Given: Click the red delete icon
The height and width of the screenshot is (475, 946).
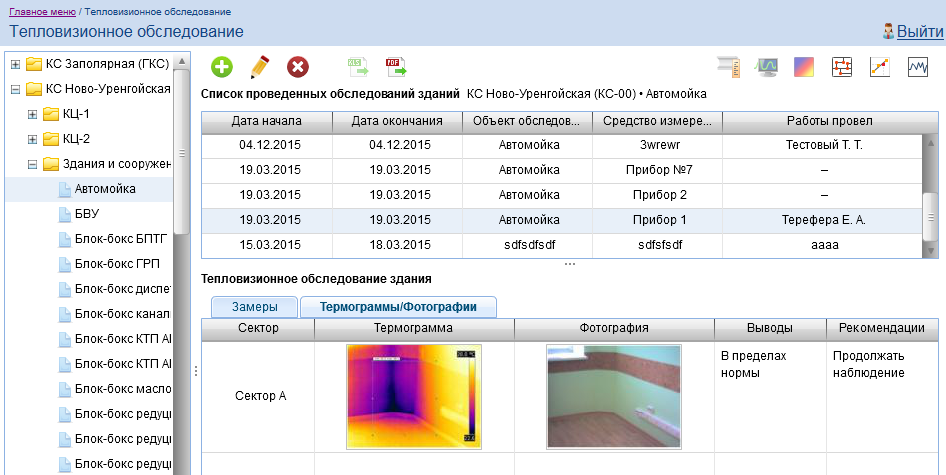Looking at the screenshot, I should point(297,66).
